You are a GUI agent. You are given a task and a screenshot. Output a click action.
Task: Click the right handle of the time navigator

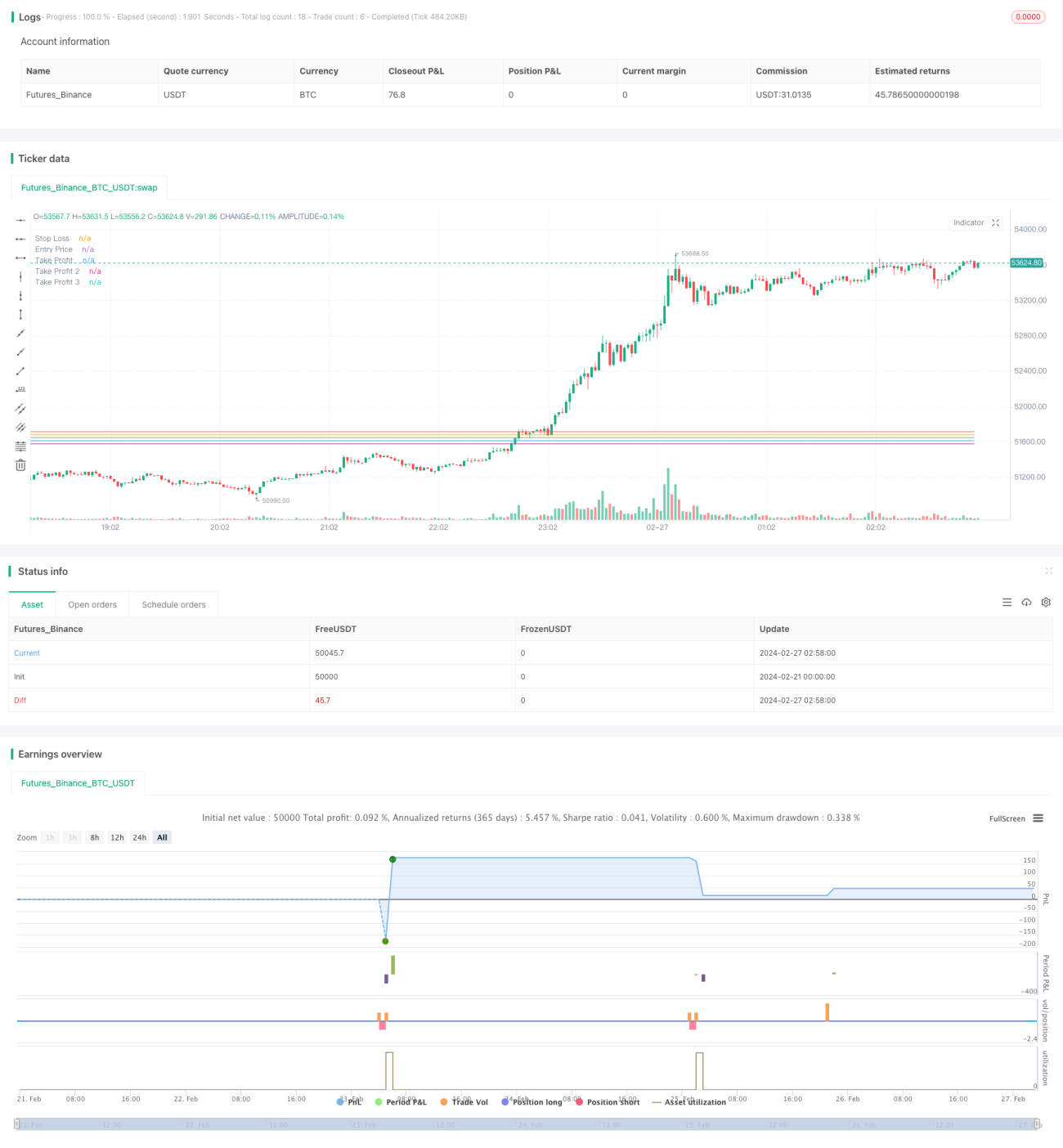coord(1038,1124)
